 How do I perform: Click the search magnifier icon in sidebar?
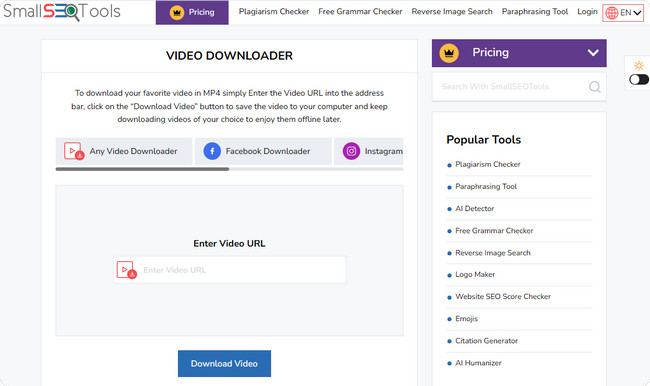point(594,87)
